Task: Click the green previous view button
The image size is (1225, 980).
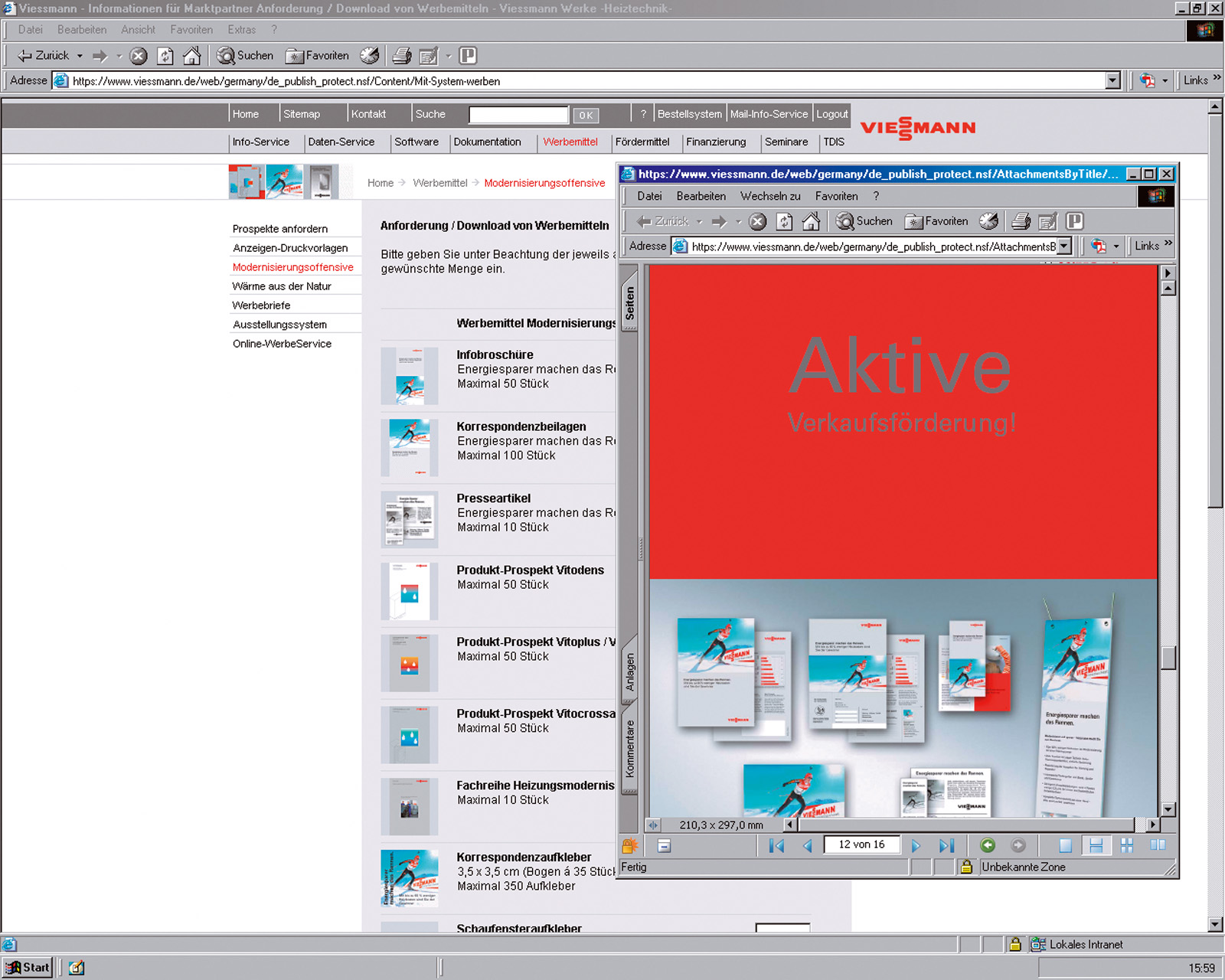Action: coord(988,845)
